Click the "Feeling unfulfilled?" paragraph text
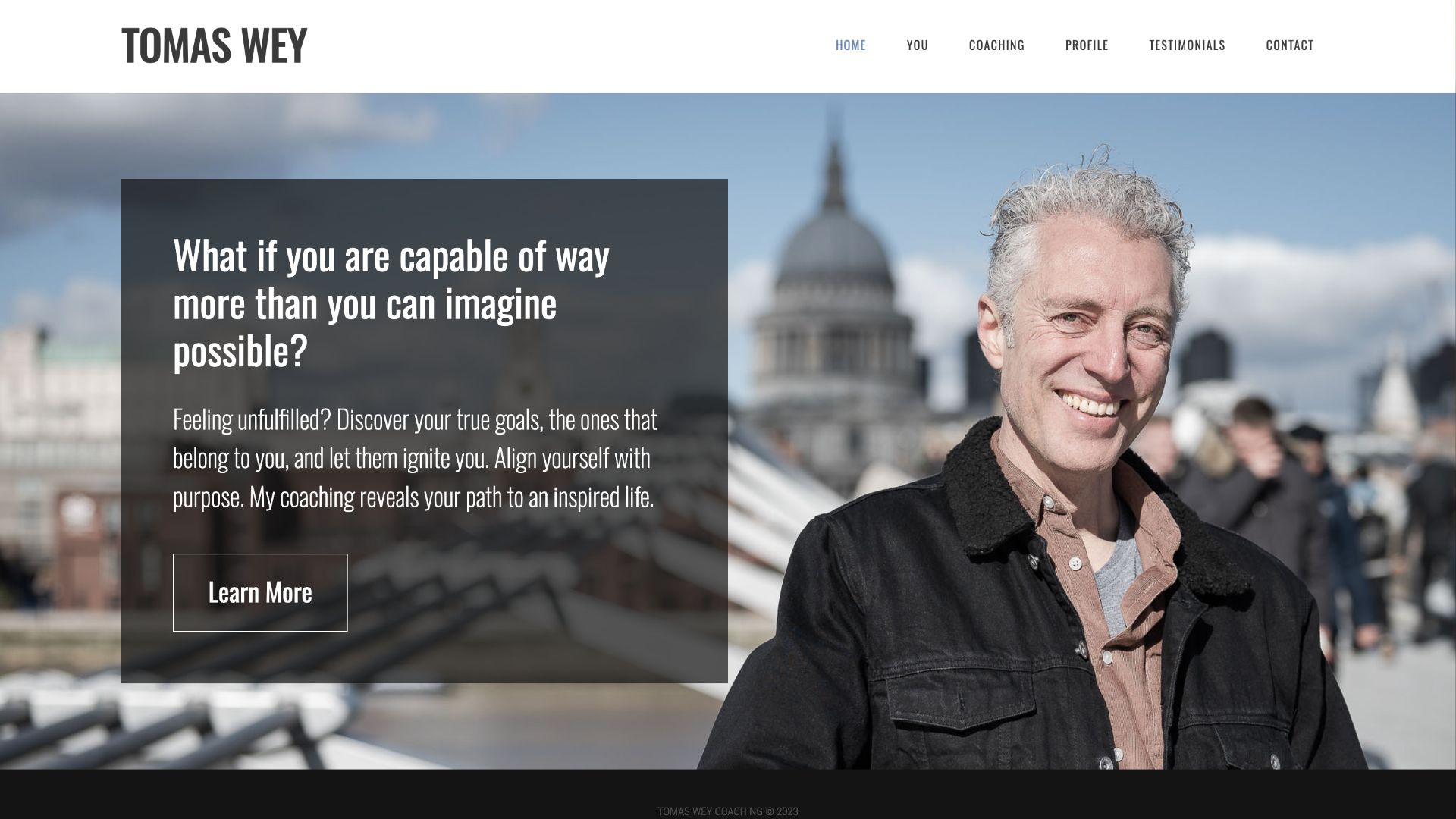Viewport: 1456px width, 819px height. pos(415,458)
